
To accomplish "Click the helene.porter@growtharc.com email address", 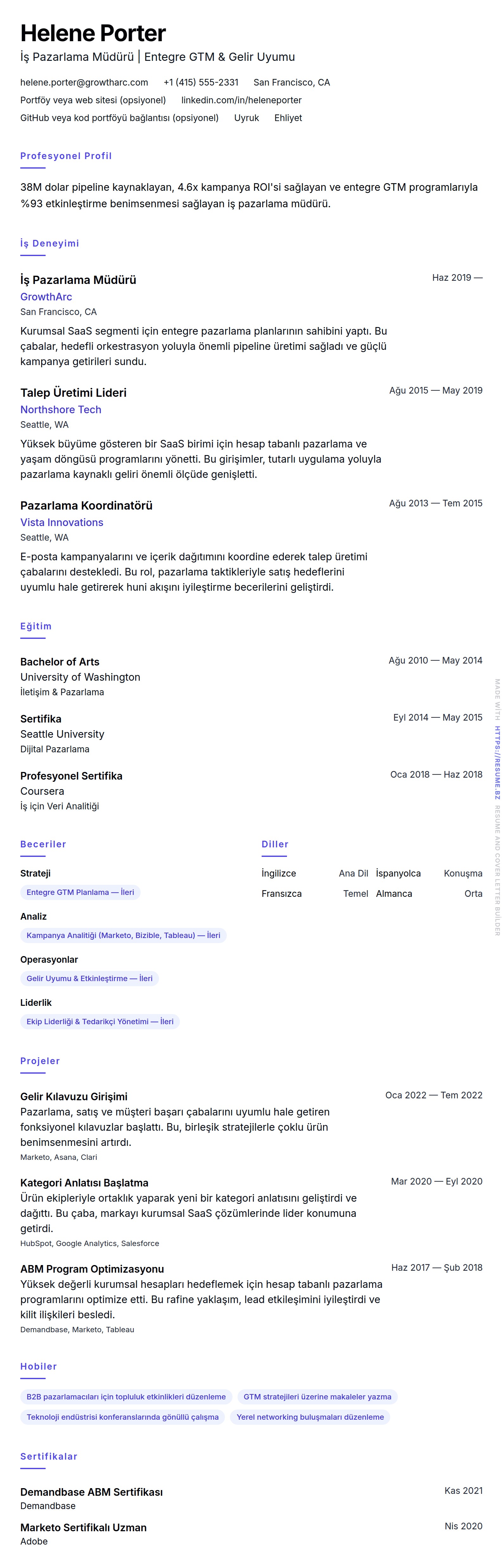I will (84, 82).
